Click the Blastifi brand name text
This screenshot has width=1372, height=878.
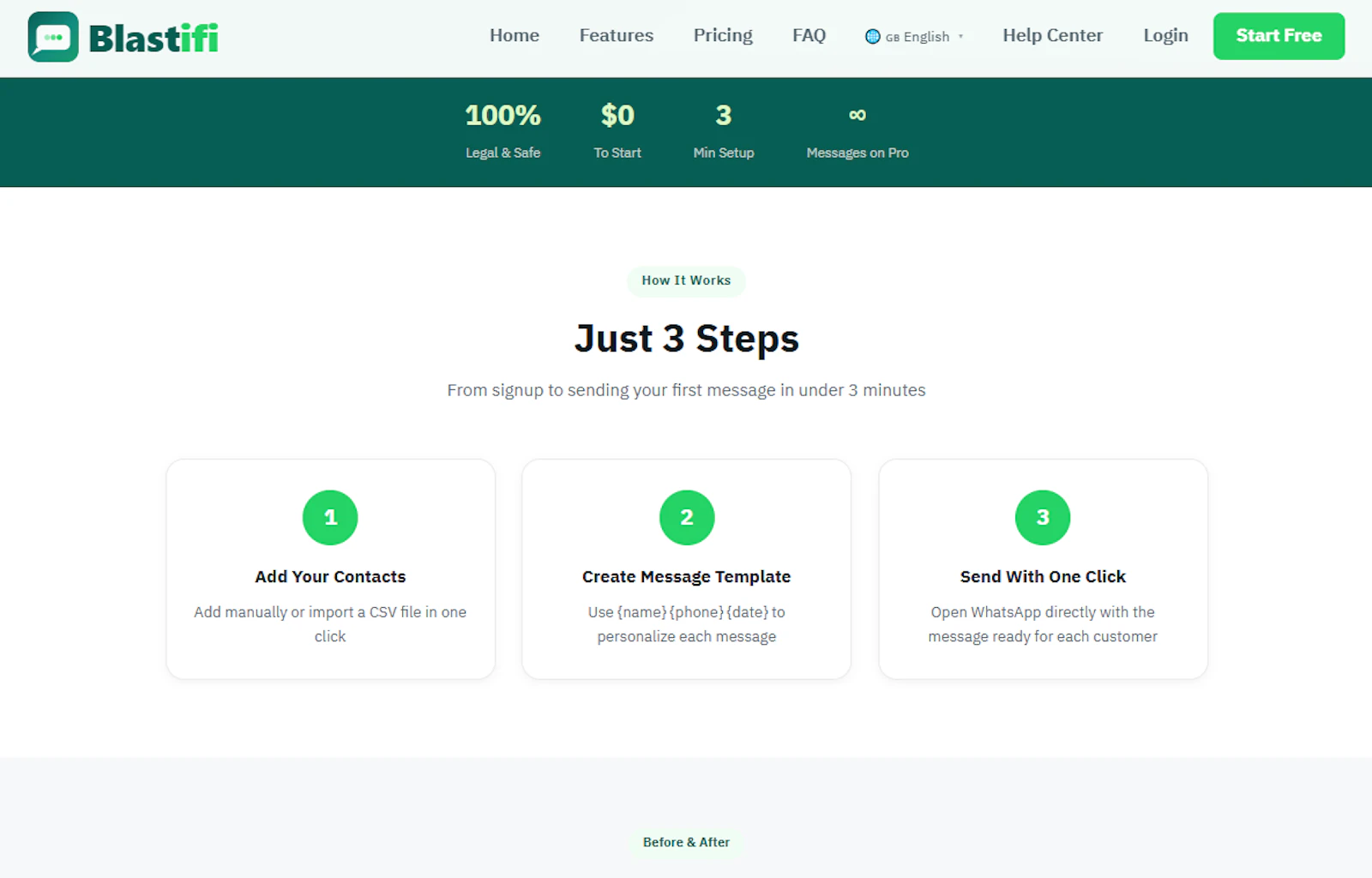click(x=153, y=38)
